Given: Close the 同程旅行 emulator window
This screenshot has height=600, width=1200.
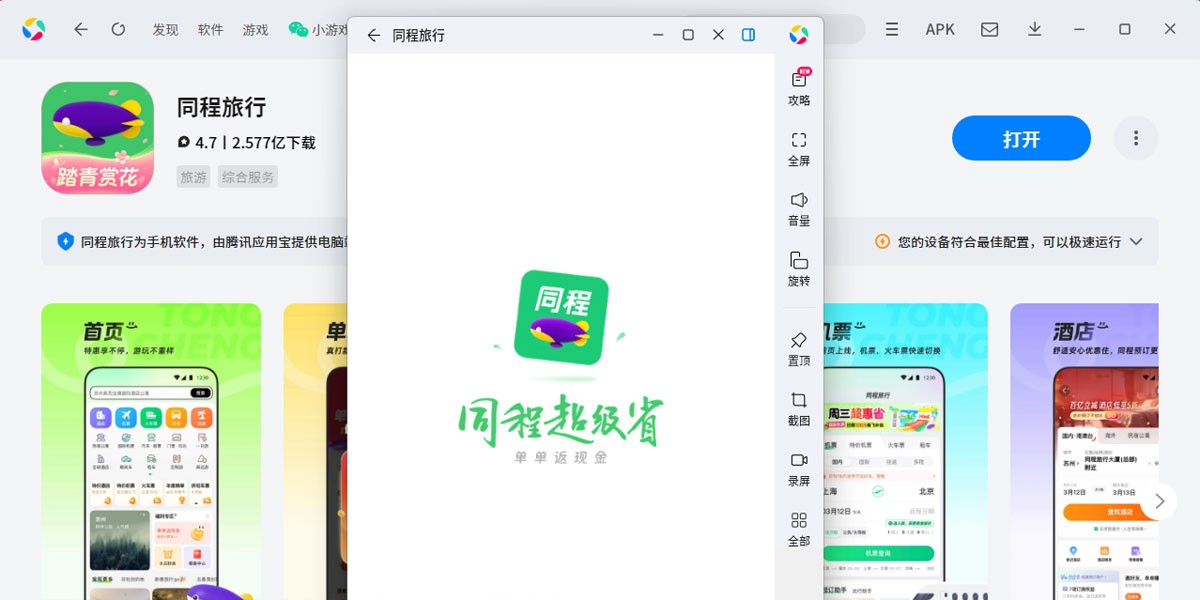Looking at the screenshot, I should tap(718, 35).
